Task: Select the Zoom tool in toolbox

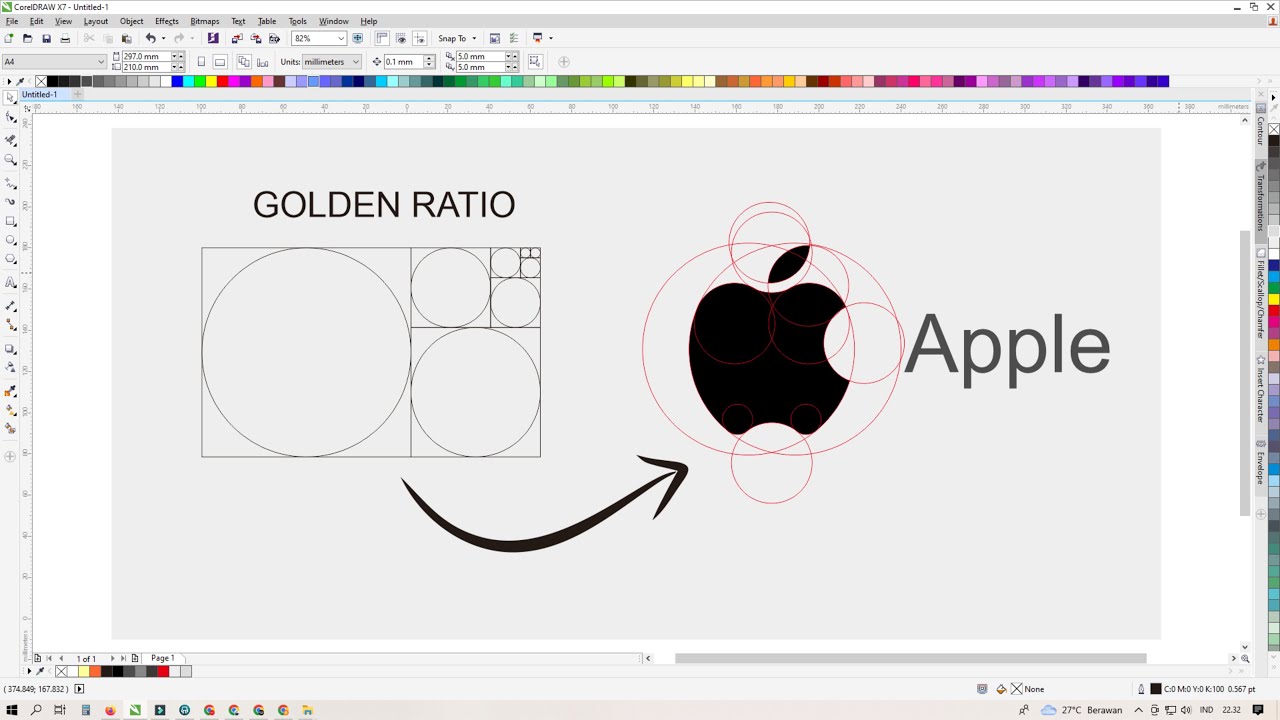Action: click(11, 160)
